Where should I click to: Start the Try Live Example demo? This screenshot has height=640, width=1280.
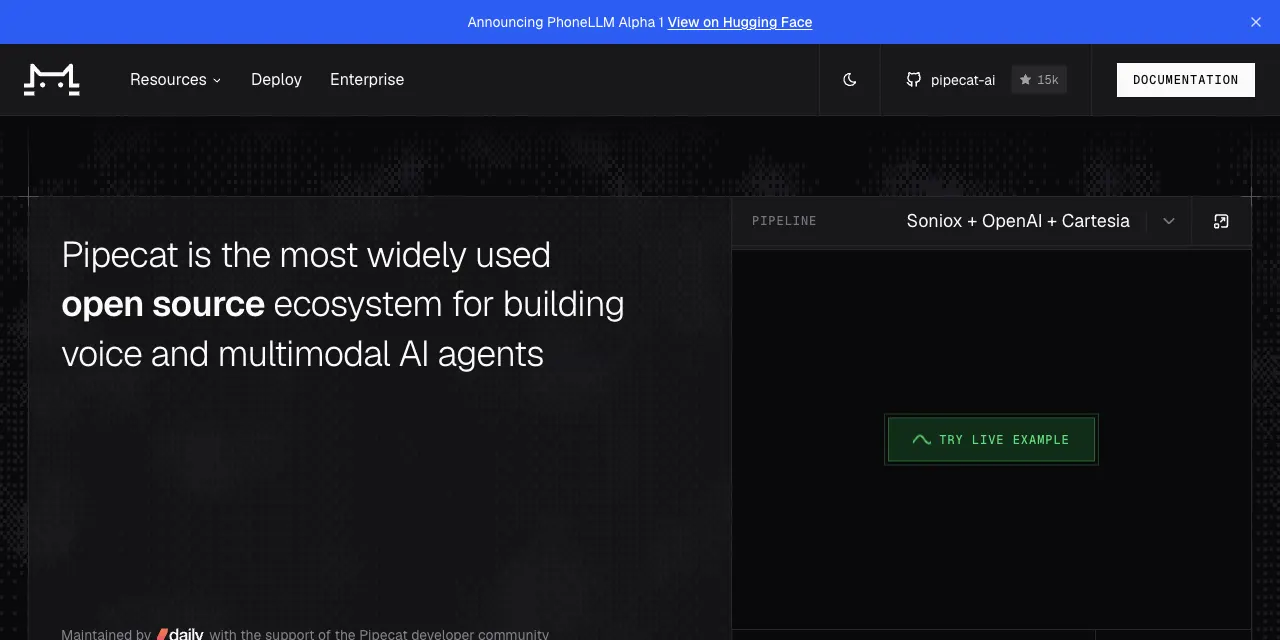pos(991,440)
